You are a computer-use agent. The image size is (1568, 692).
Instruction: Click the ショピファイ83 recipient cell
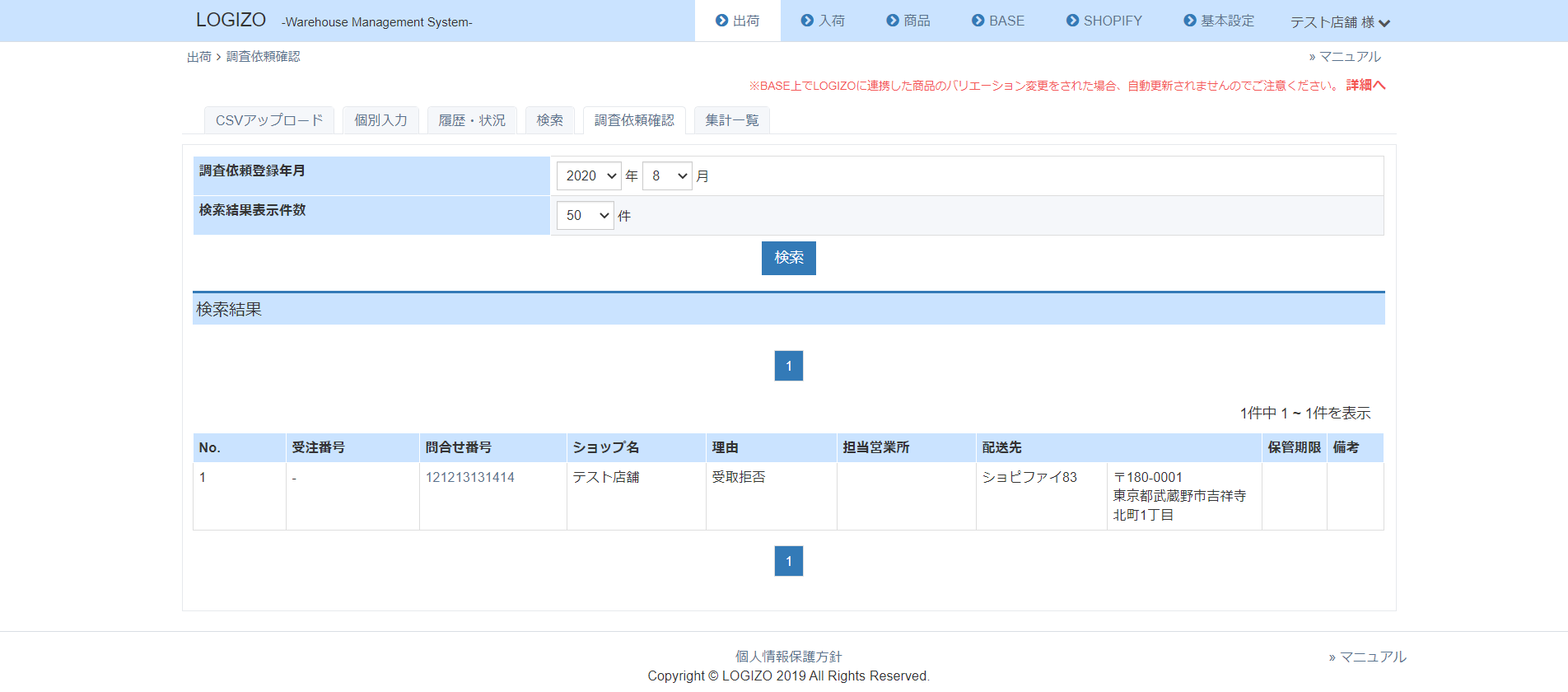pos(1042,496)
